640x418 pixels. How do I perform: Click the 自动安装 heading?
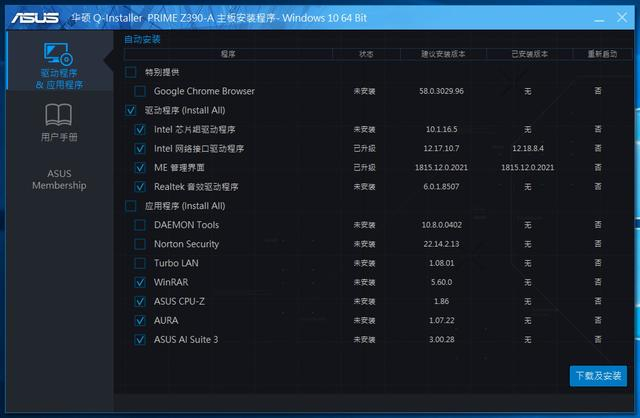click(142, 40)
